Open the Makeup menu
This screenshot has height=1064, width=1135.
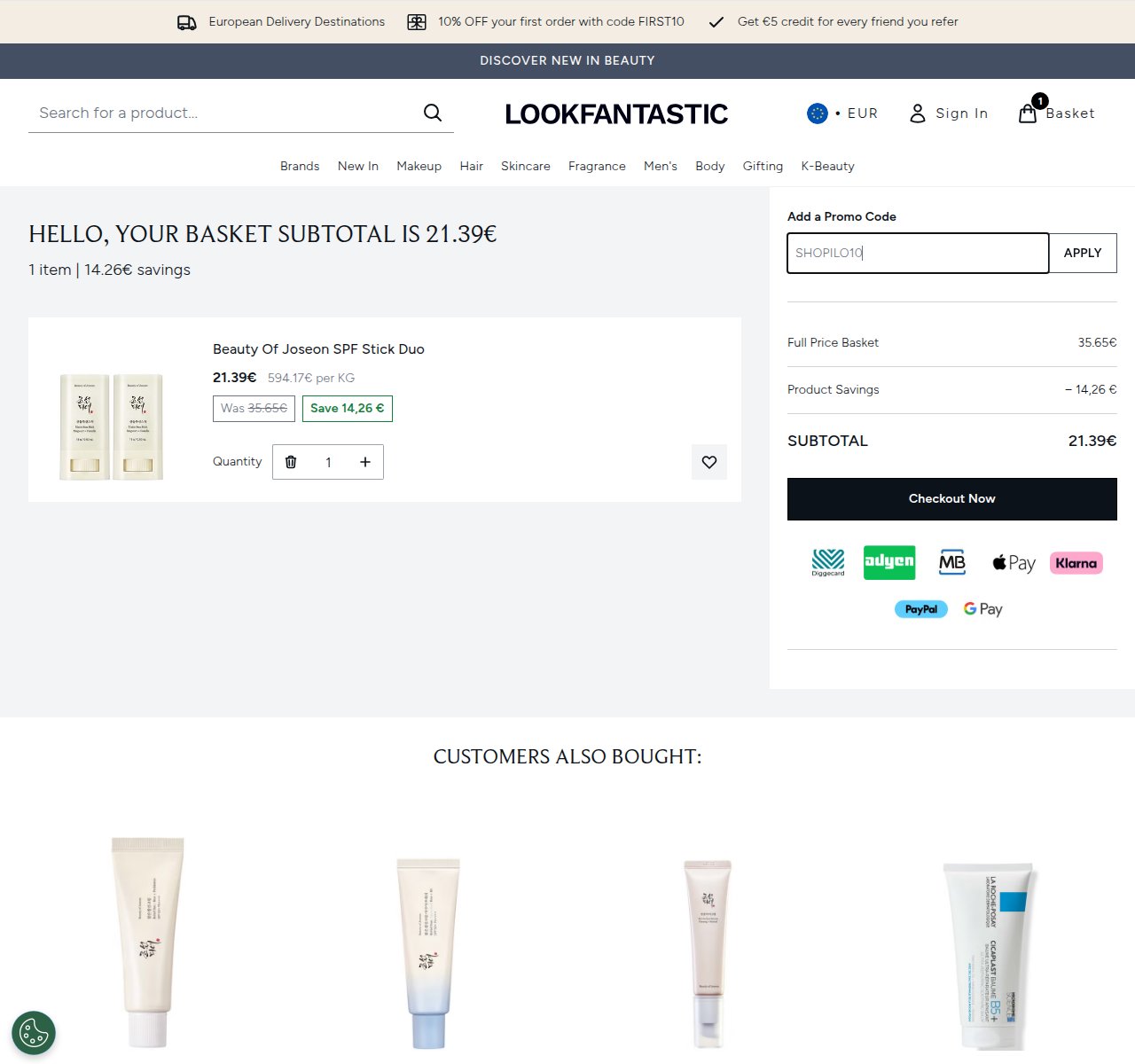pos(419,166)
